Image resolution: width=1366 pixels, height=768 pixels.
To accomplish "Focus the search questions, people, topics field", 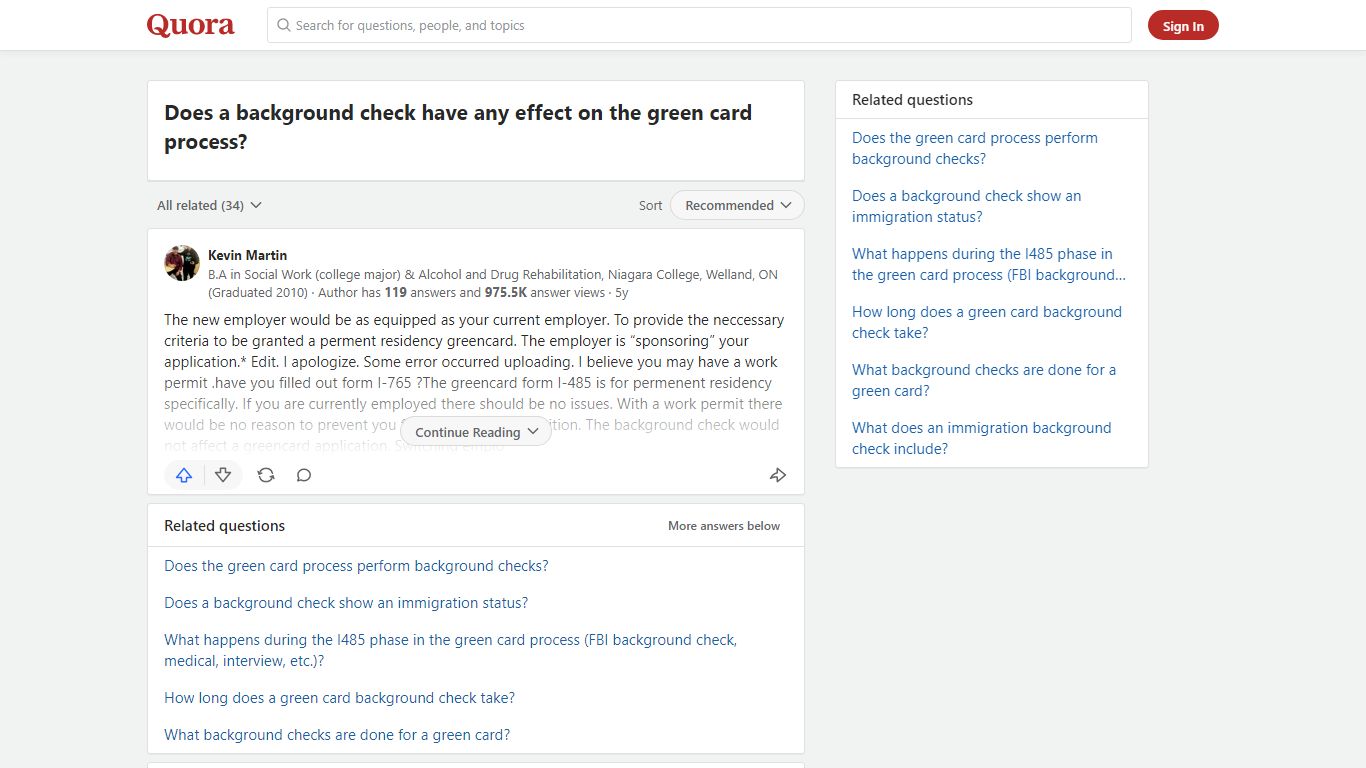I will pyautogui.click(x=699, y=25).
